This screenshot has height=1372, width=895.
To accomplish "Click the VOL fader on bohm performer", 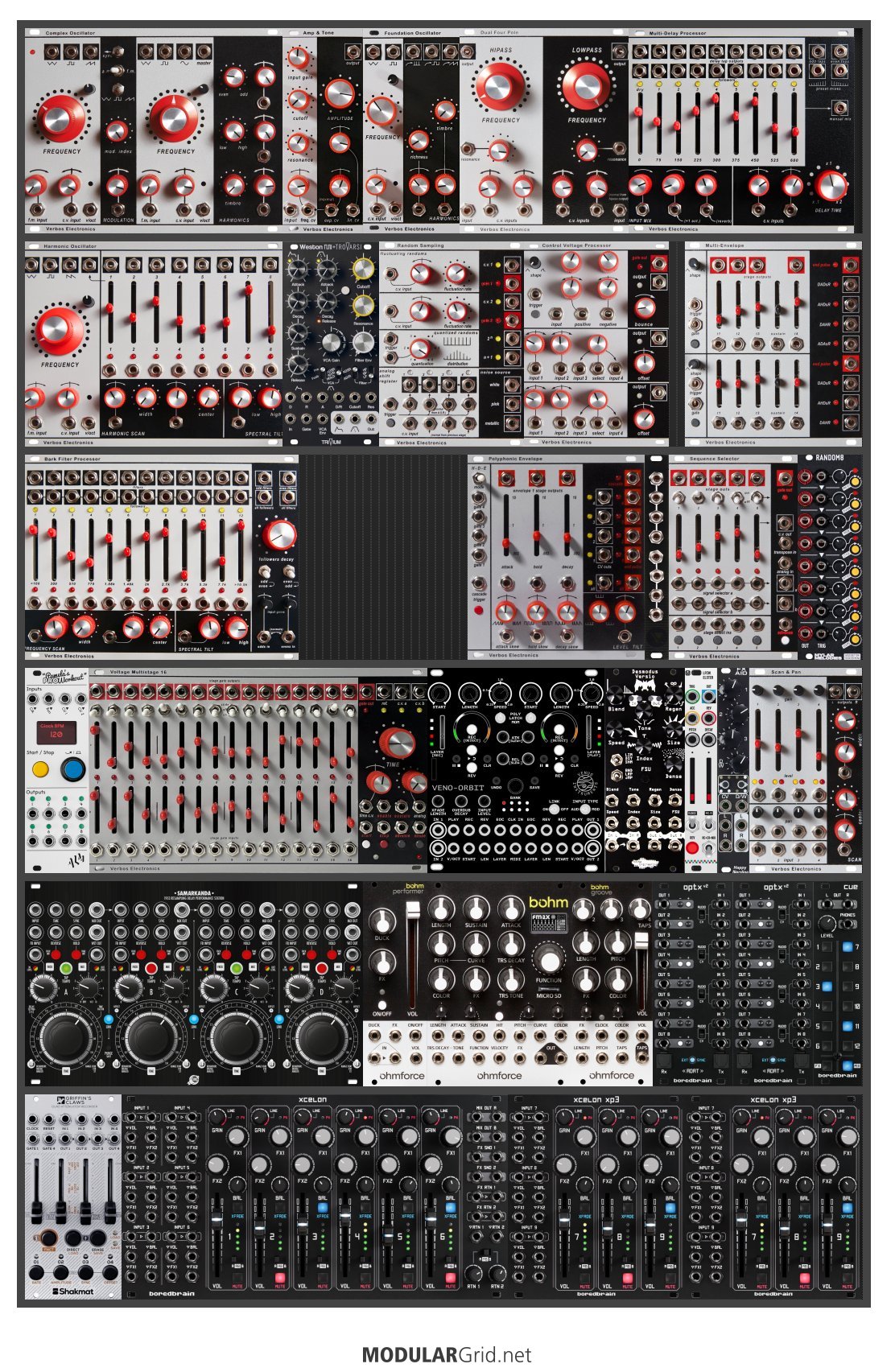I will pyautogui.click(x=413, y=911).
